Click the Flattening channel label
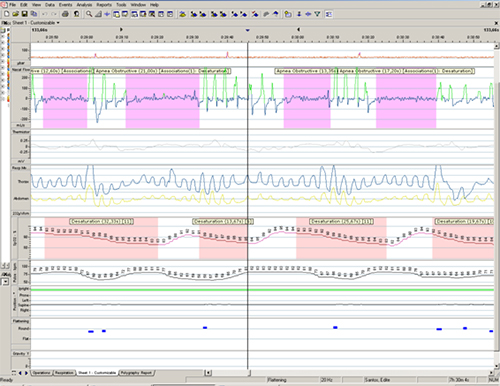The height and width of the screenshot is (386, 500). click(21, 321)
